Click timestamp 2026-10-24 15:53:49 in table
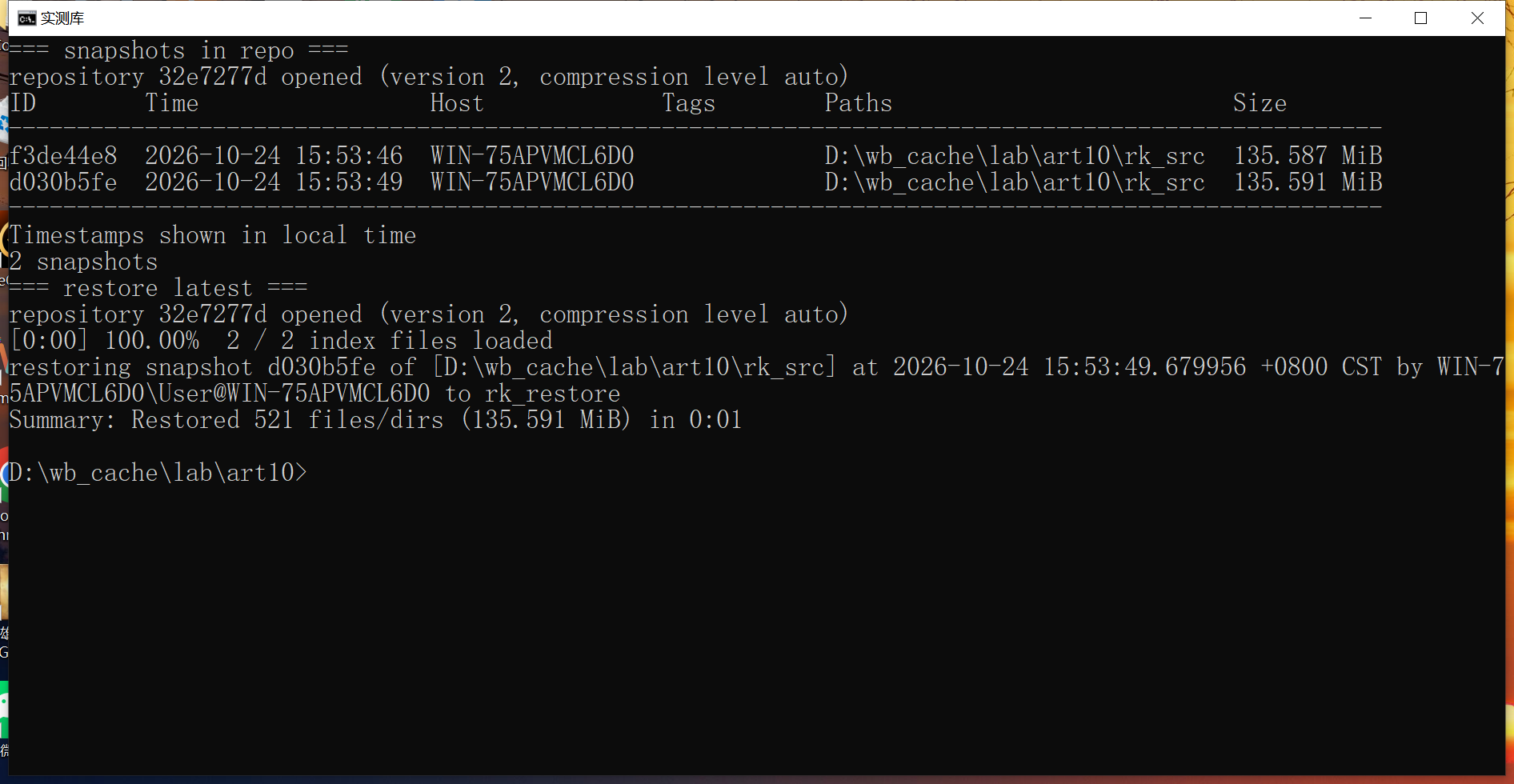Viewport: 1514px width, 784px height. tap(274, 182)
